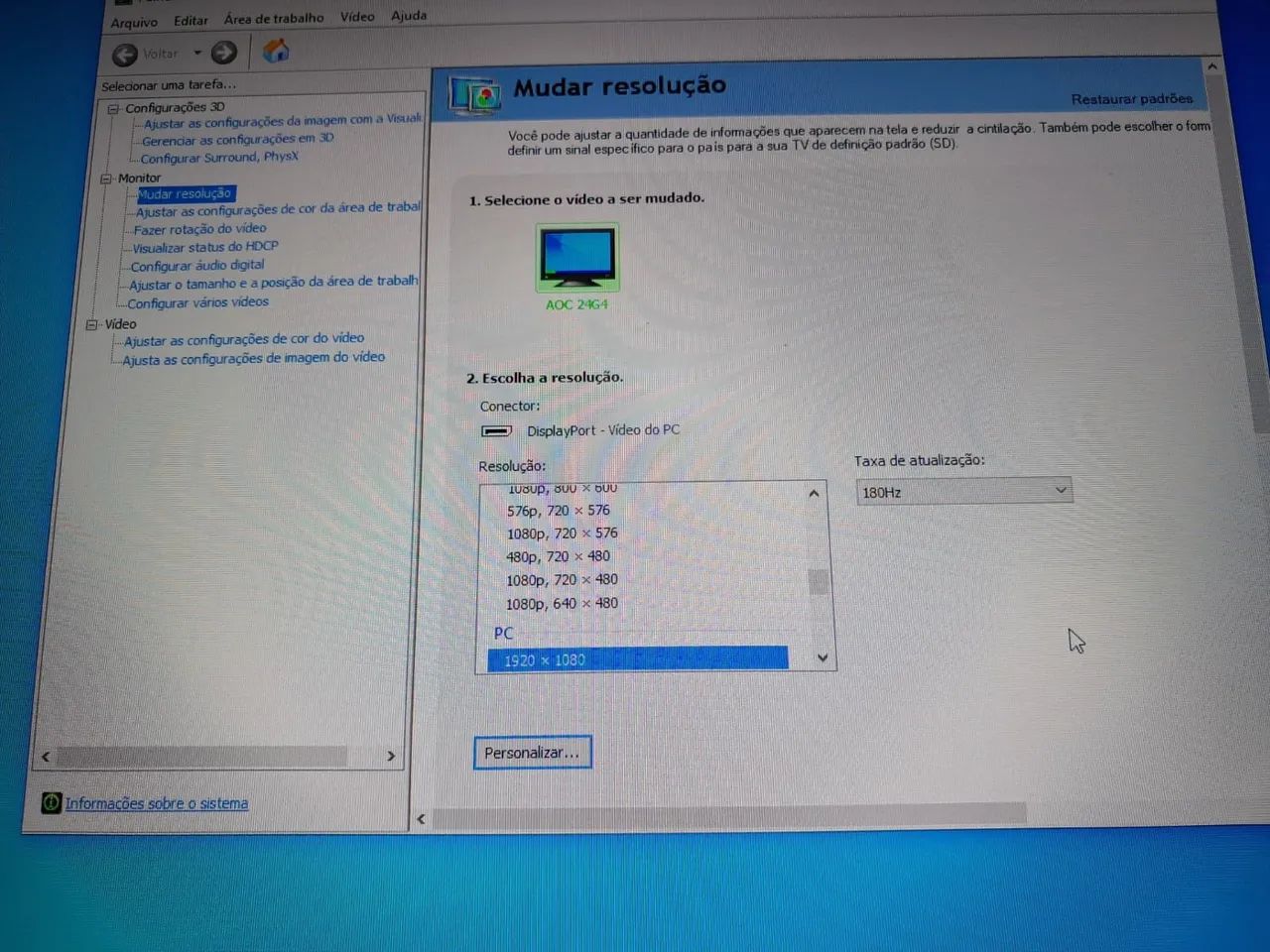The width and height of the screenshot is (1270, 952).
Task: Select resolution 1080p, 640 × 480
Action: 562,603
